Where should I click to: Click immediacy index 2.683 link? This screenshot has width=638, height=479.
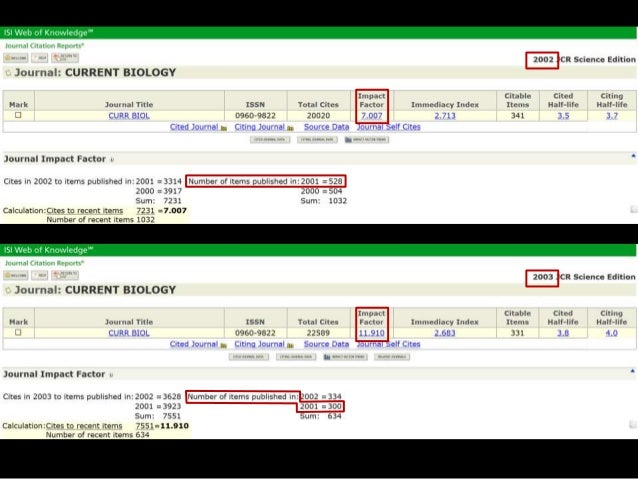tap(445, 333)
